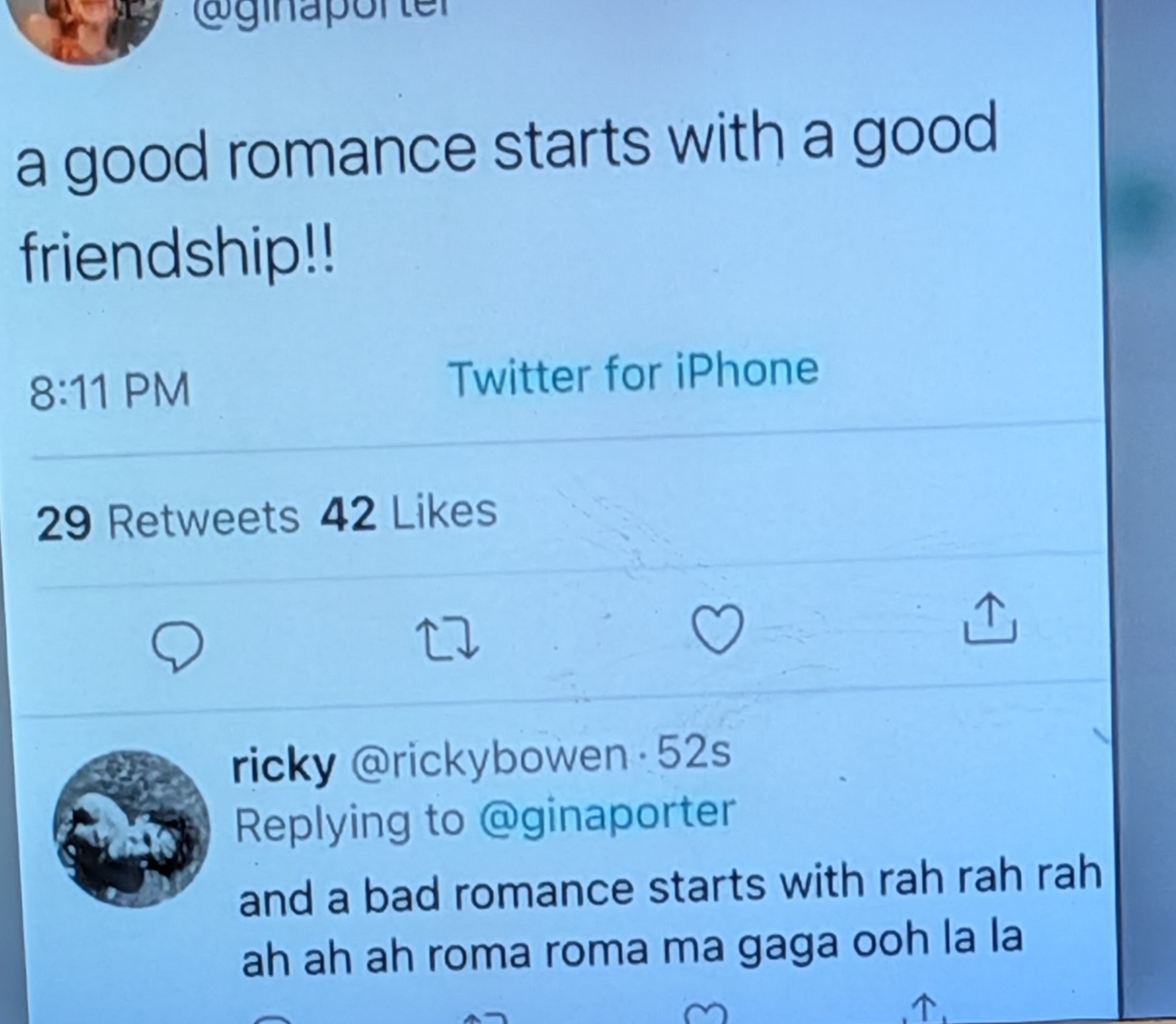Viewport: 1176px width, 1024px height.
Task: View the 29 Retweets list
Action: tap(168, 521)
